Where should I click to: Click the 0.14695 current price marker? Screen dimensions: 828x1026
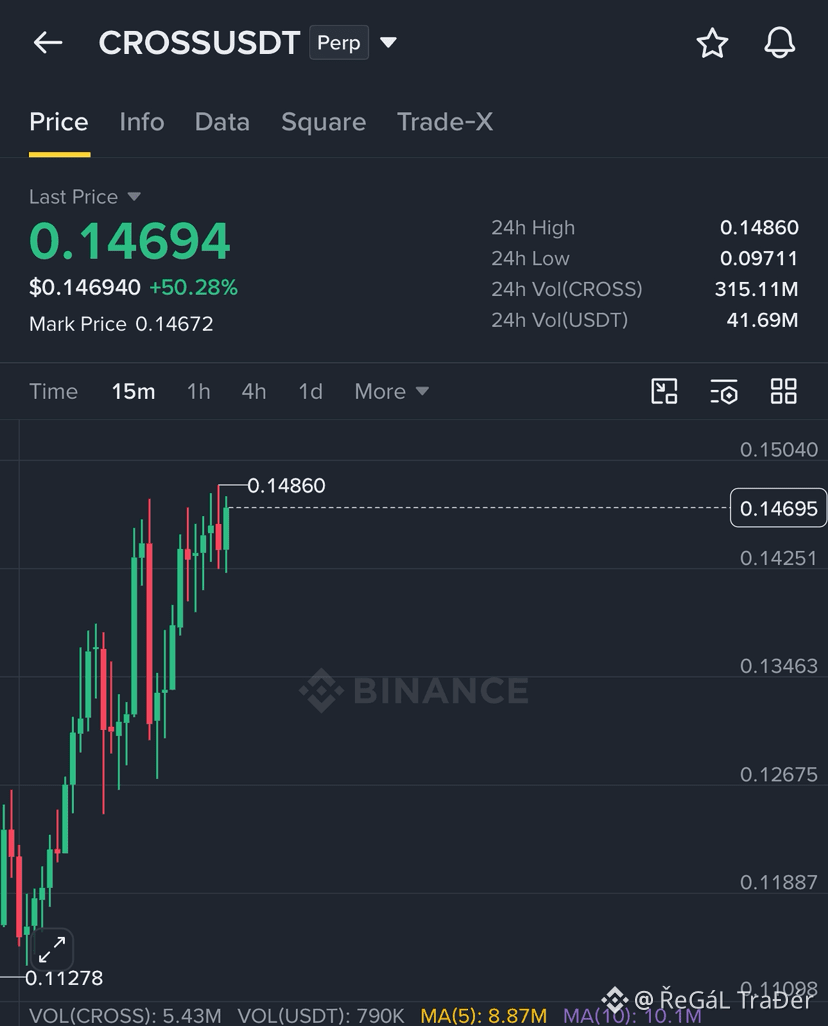[778, 508]
